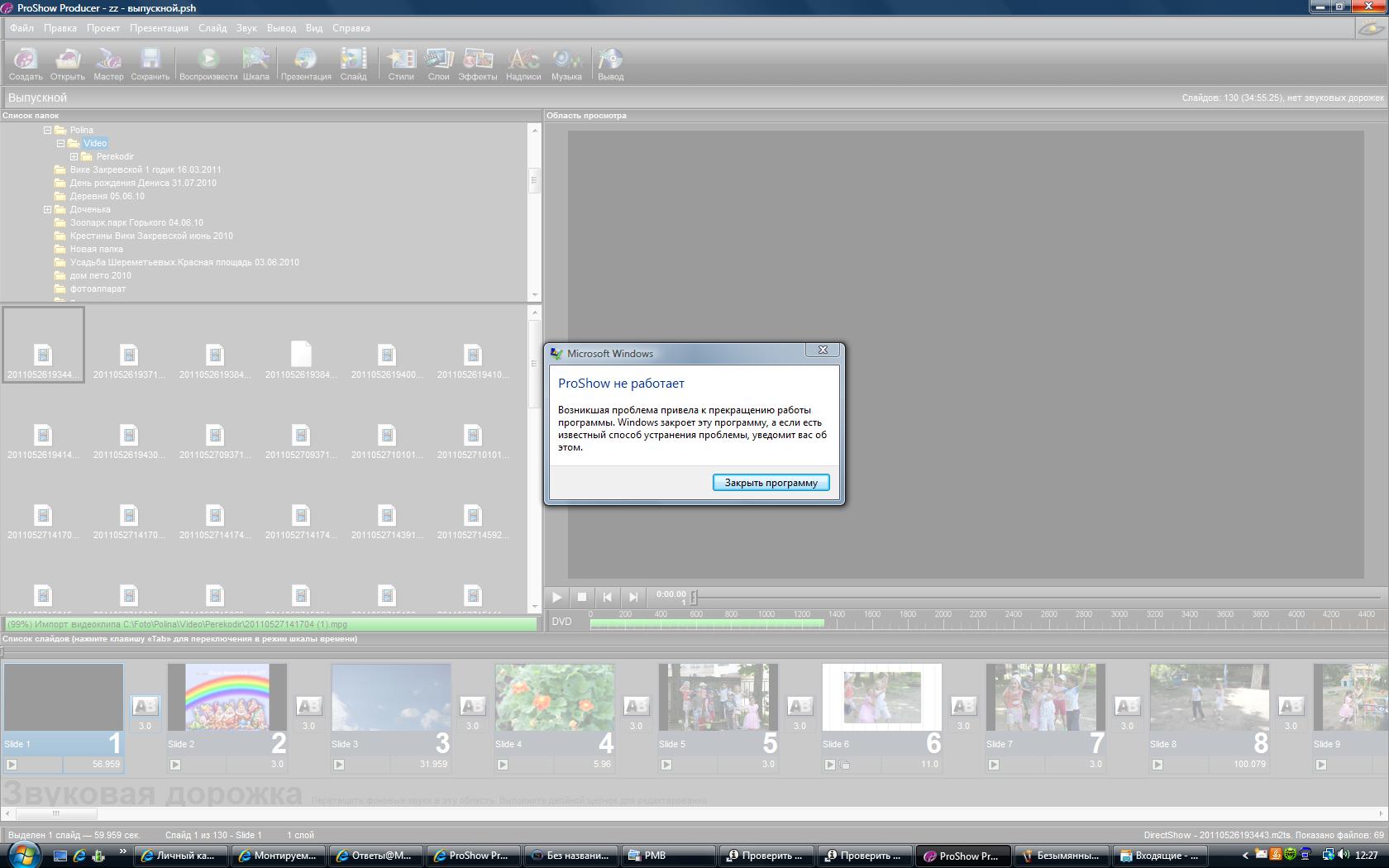The image size is (1389, 868).
Task: Expand the Доченька folder node
Action: tap(48, 210)
